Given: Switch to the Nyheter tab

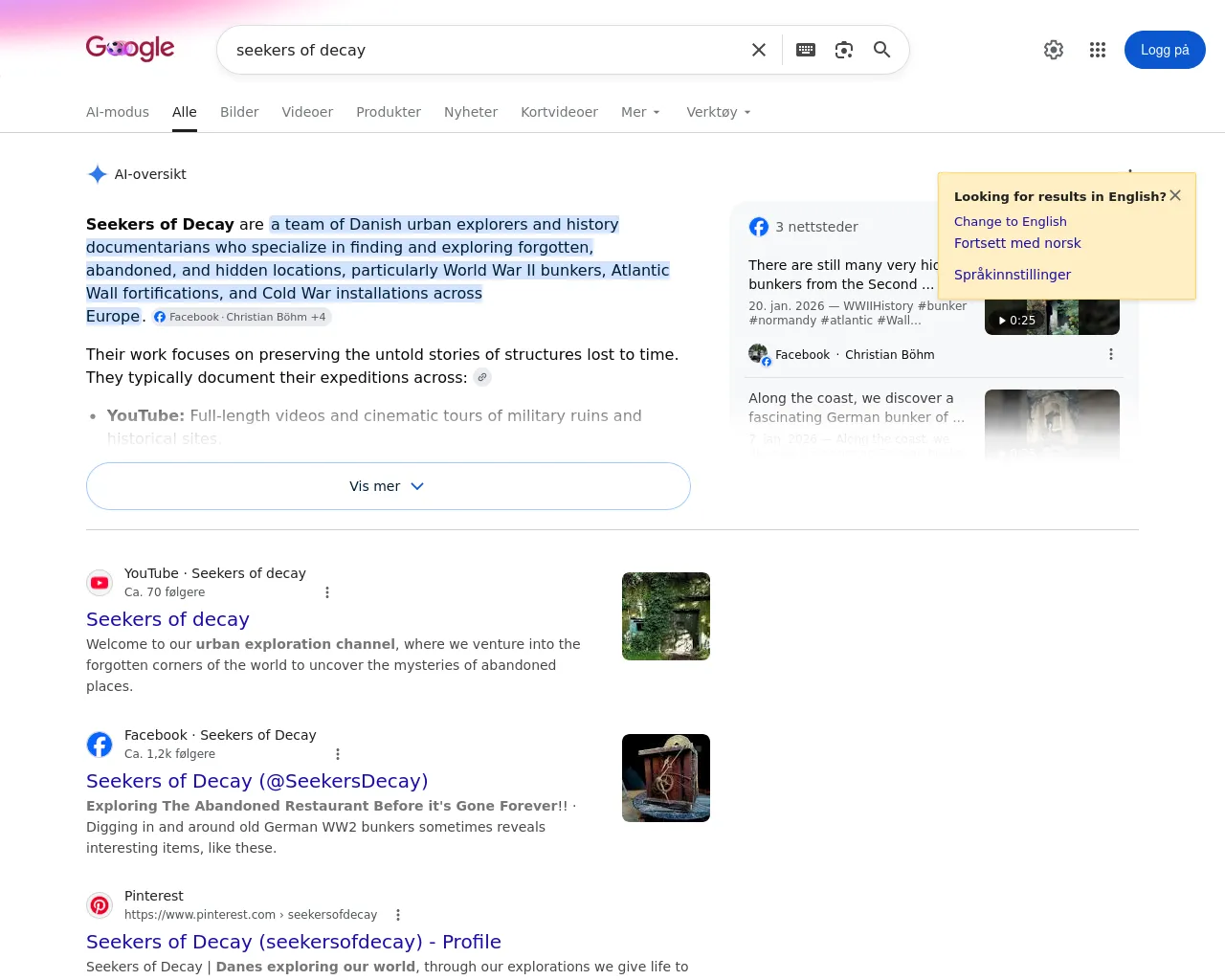Looking at the screenshot, I should [471, 112].
